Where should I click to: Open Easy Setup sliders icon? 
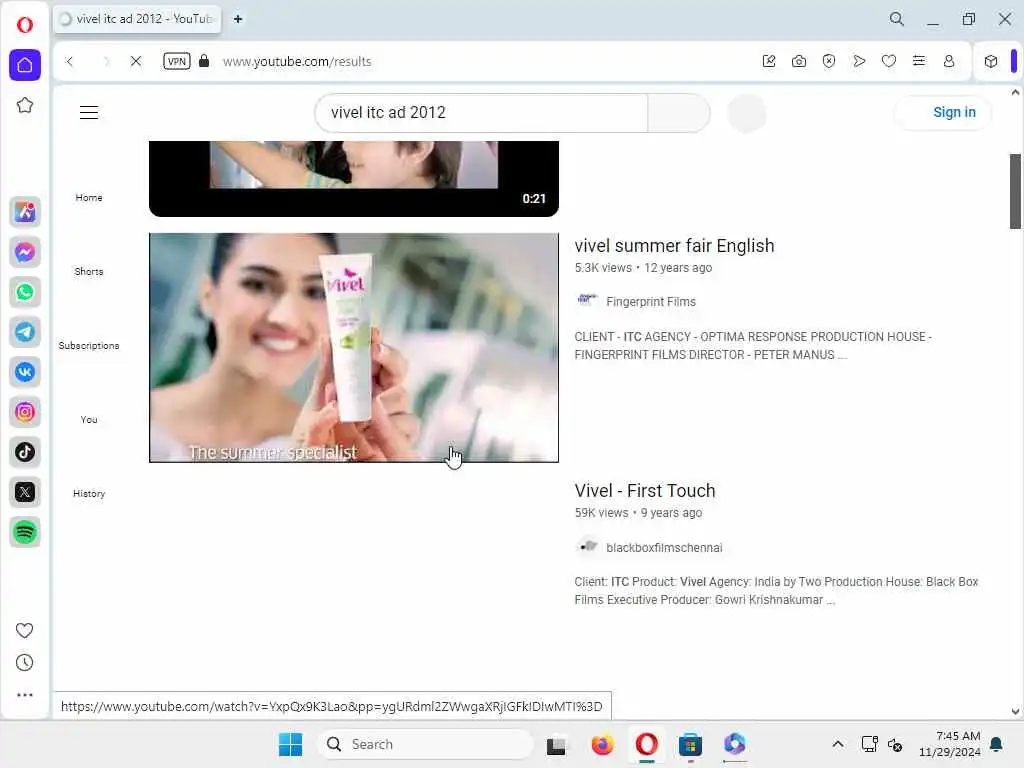tap(919, 61)
